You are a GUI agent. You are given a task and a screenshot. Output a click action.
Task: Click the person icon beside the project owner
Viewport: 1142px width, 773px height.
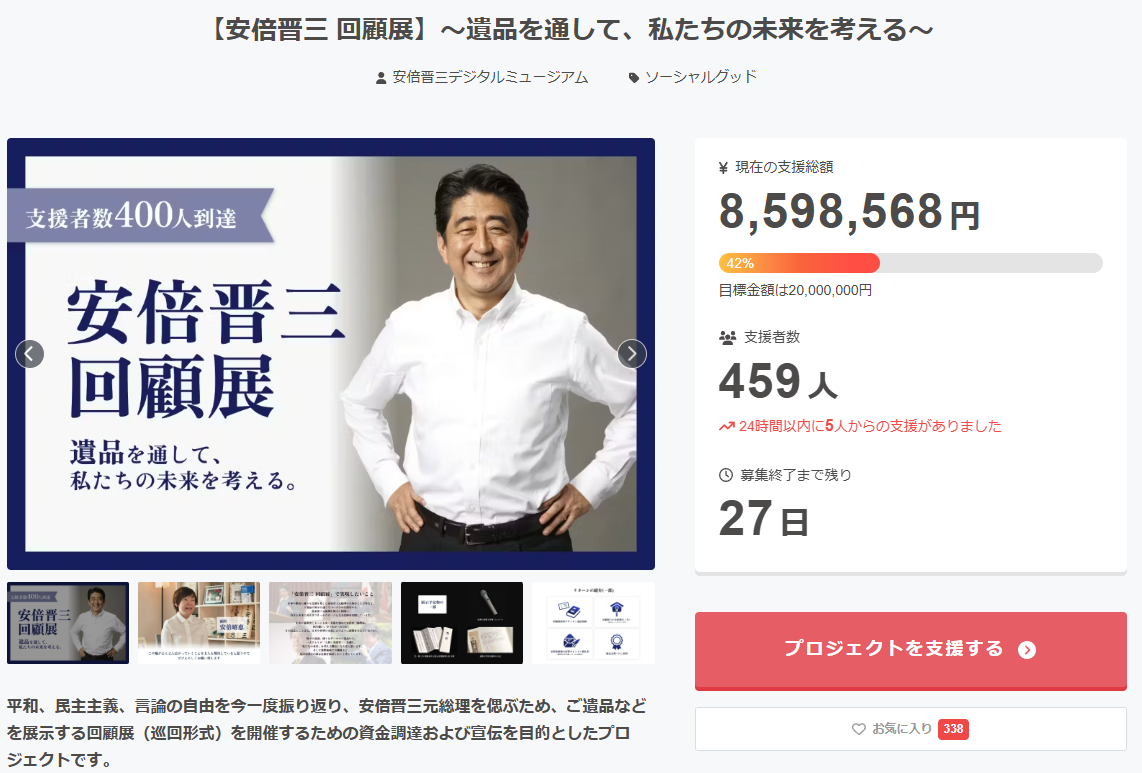click(381, 78)
